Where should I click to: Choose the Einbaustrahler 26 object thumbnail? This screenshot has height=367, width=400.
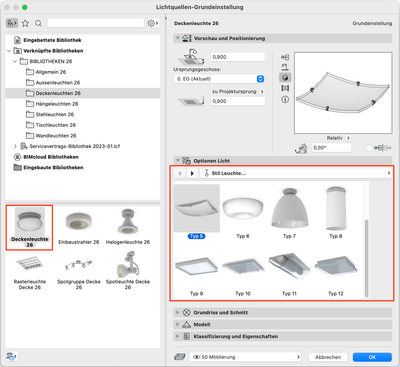point(79,228)
